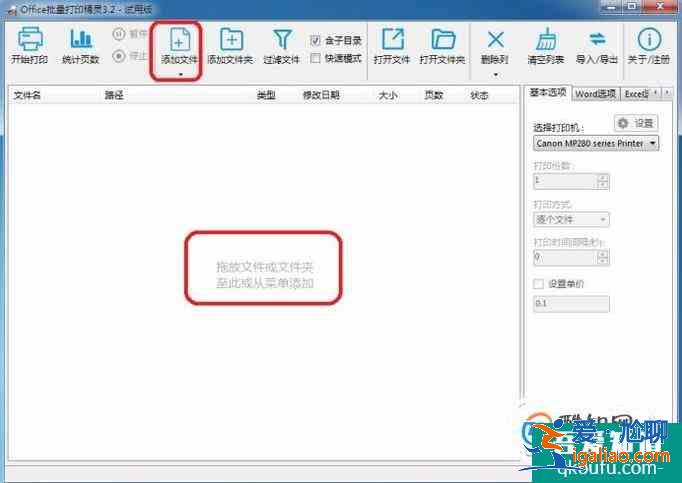Click the 类型 column header
Image resolution: width=682 pixels, height=483 pixels.
tap(266, 95)
